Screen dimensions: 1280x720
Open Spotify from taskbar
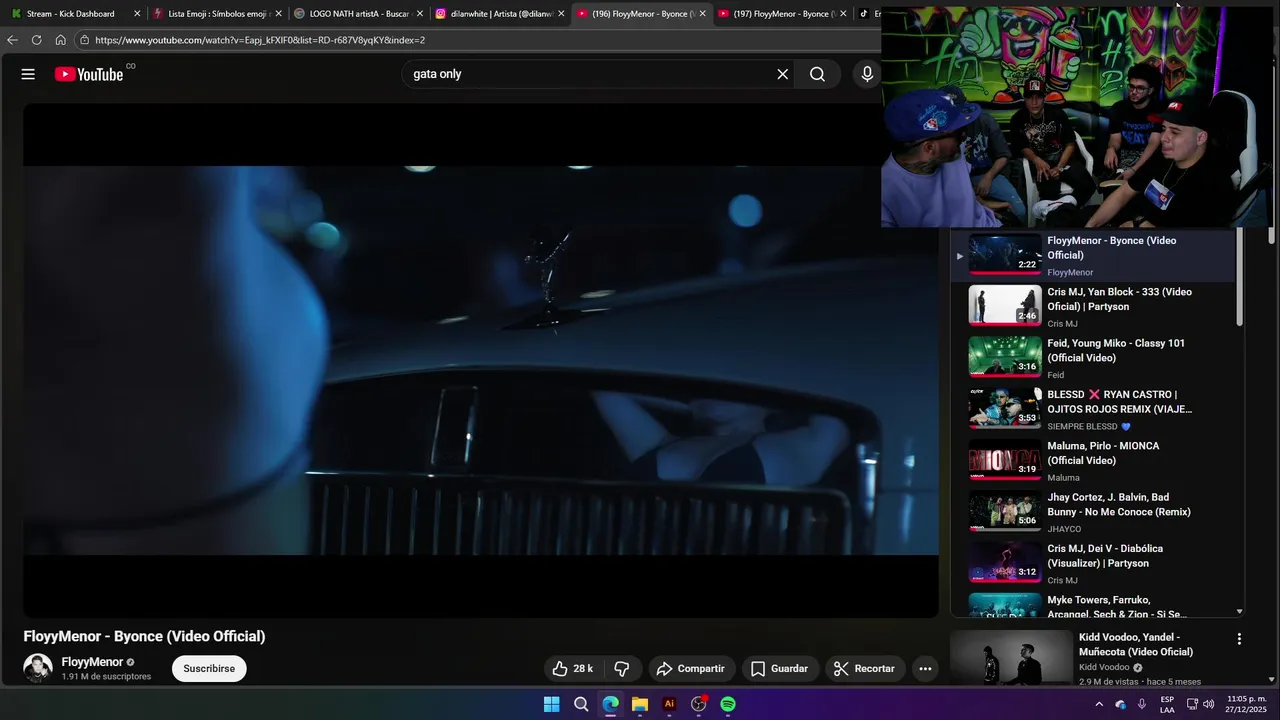[728, 704]
